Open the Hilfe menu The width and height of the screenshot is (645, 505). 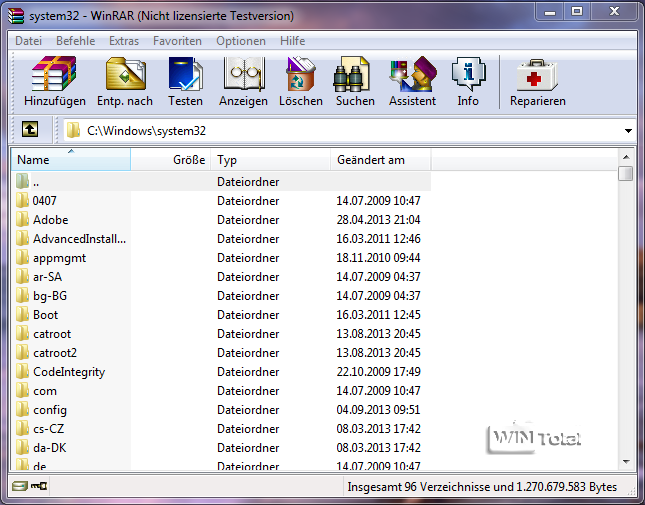[292, 41]
